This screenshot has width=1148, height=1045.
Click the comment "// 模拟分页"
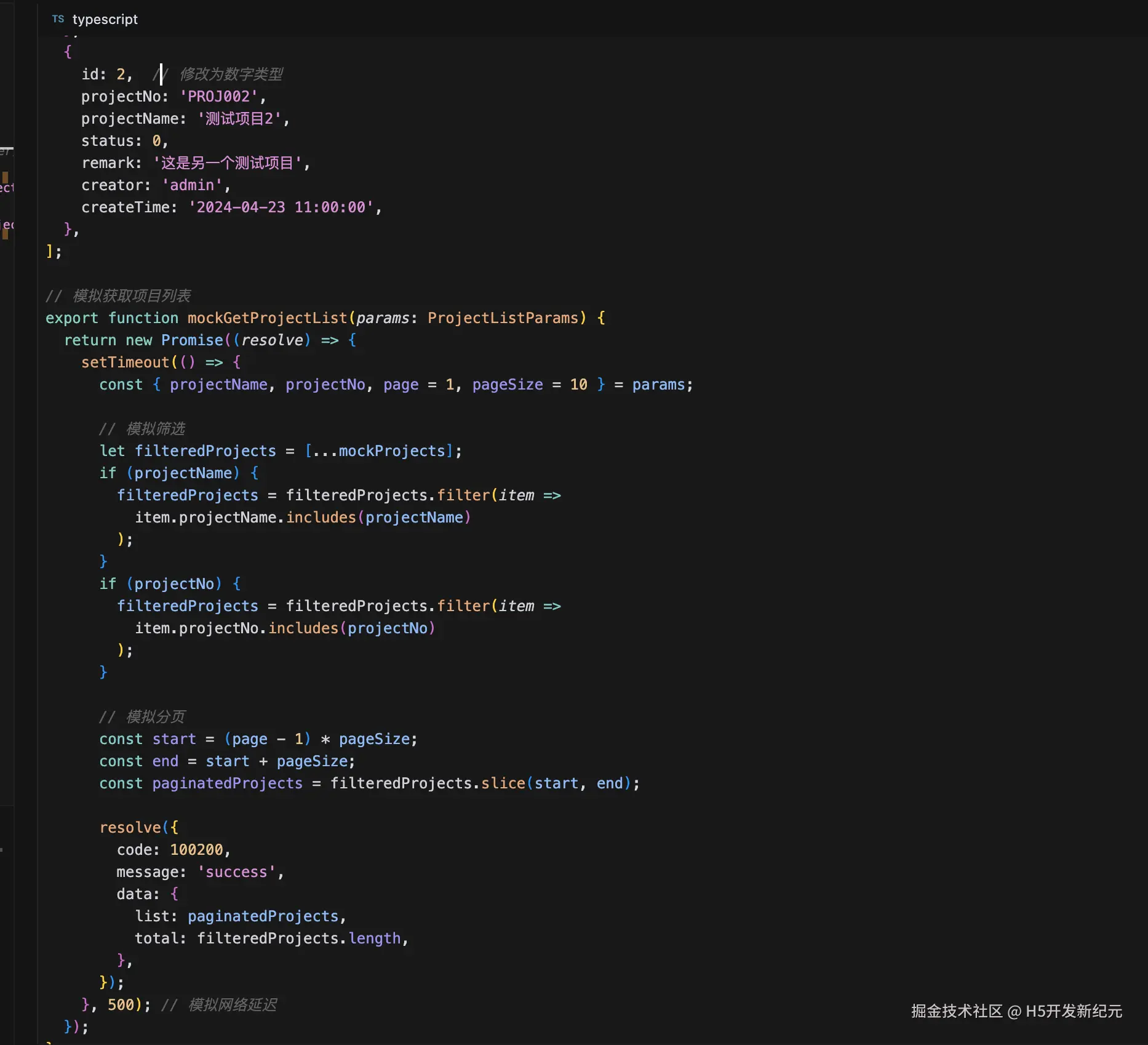click(x=142, y=717)
